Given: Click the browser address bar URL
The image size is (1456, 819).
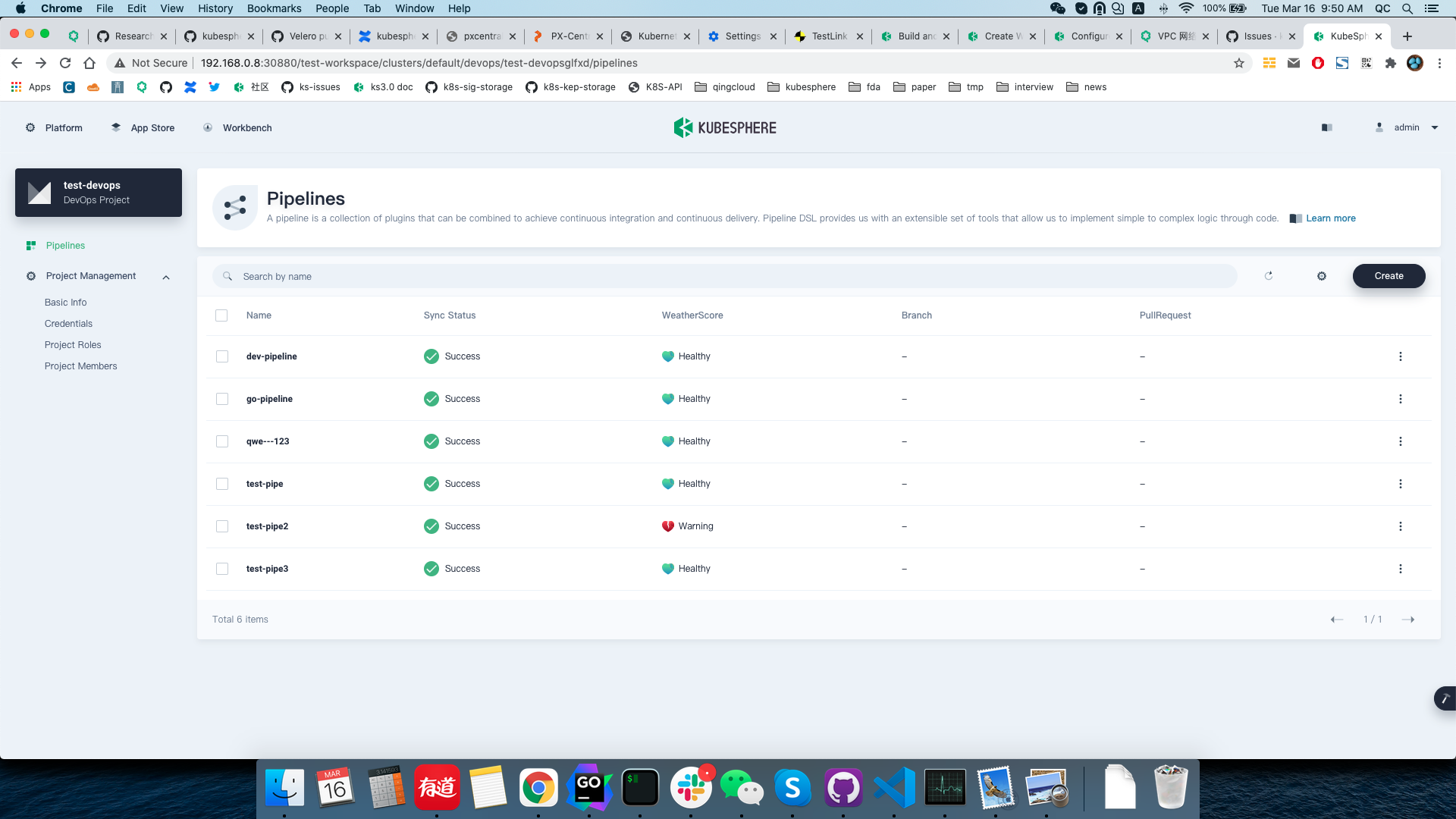Looking at the screenshot, I should [419, 63].
